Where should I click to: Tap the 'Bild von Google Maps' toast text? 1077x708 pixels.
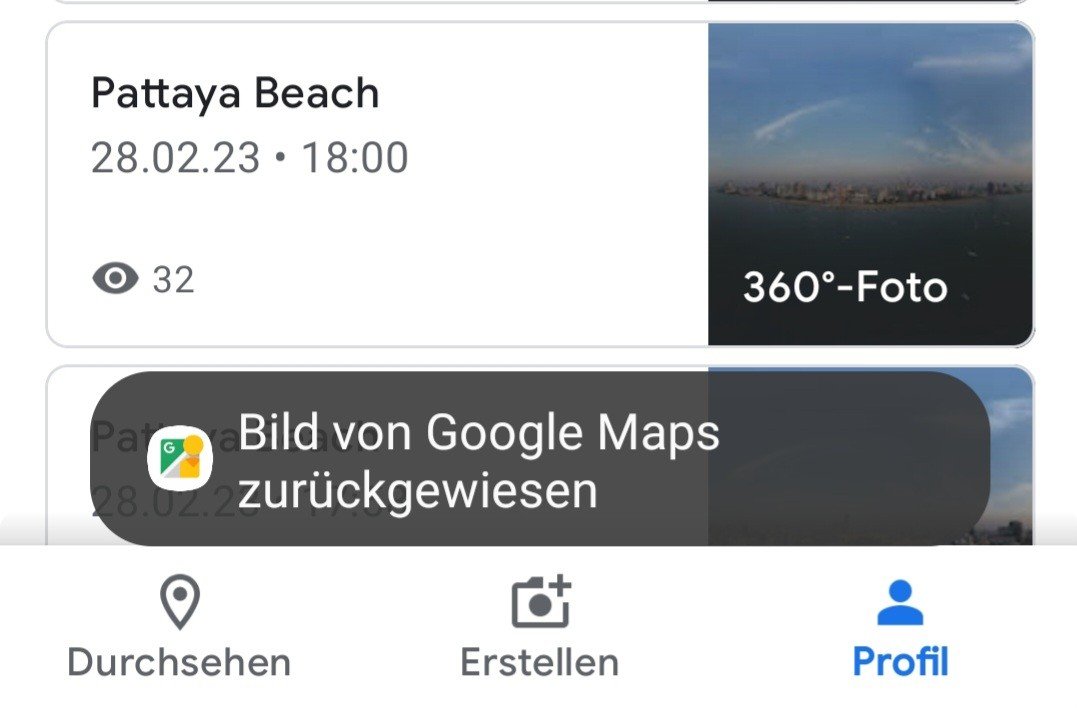point(479,433)
